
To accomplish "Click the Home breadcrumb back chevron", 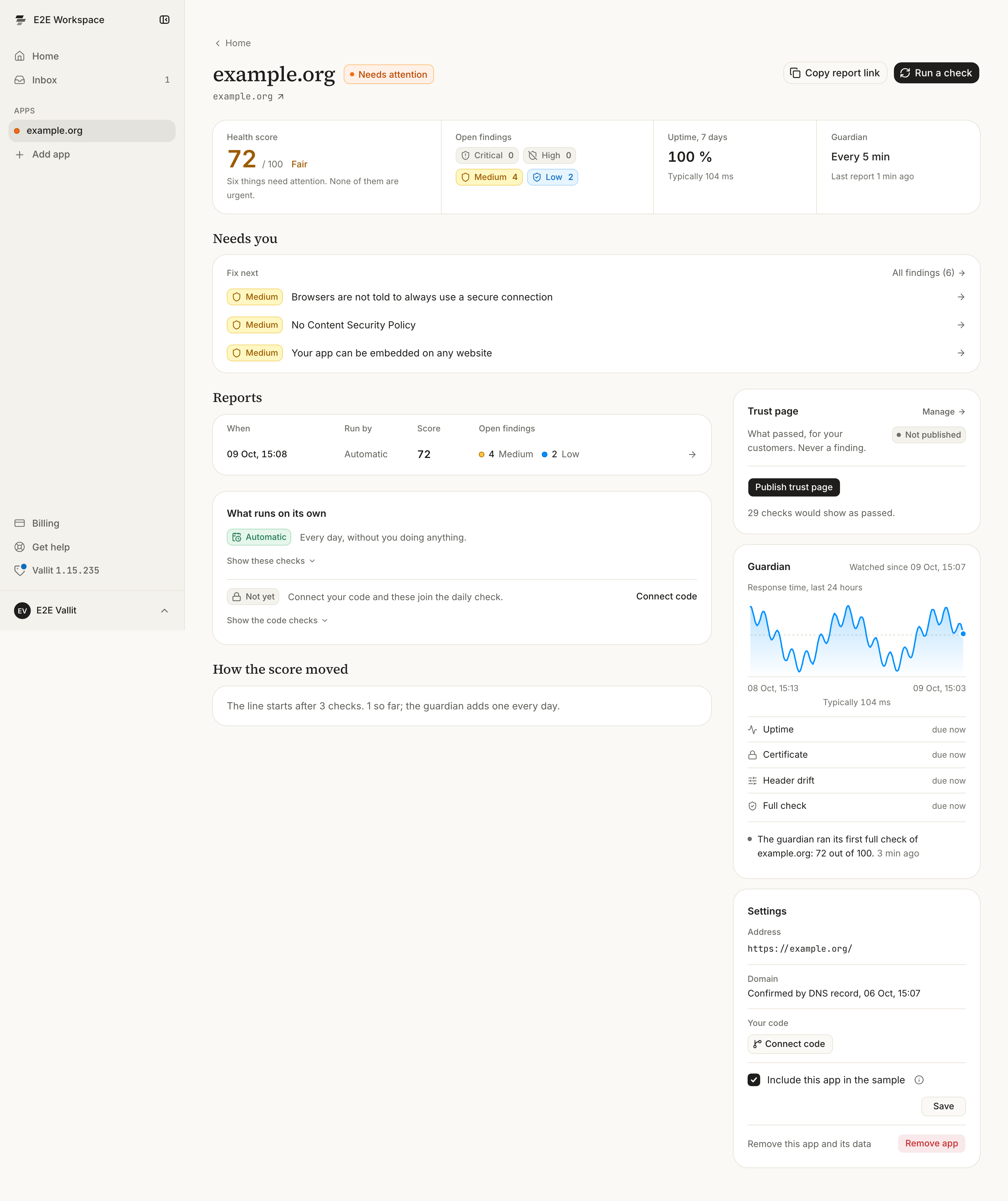I will click(218, 43).
